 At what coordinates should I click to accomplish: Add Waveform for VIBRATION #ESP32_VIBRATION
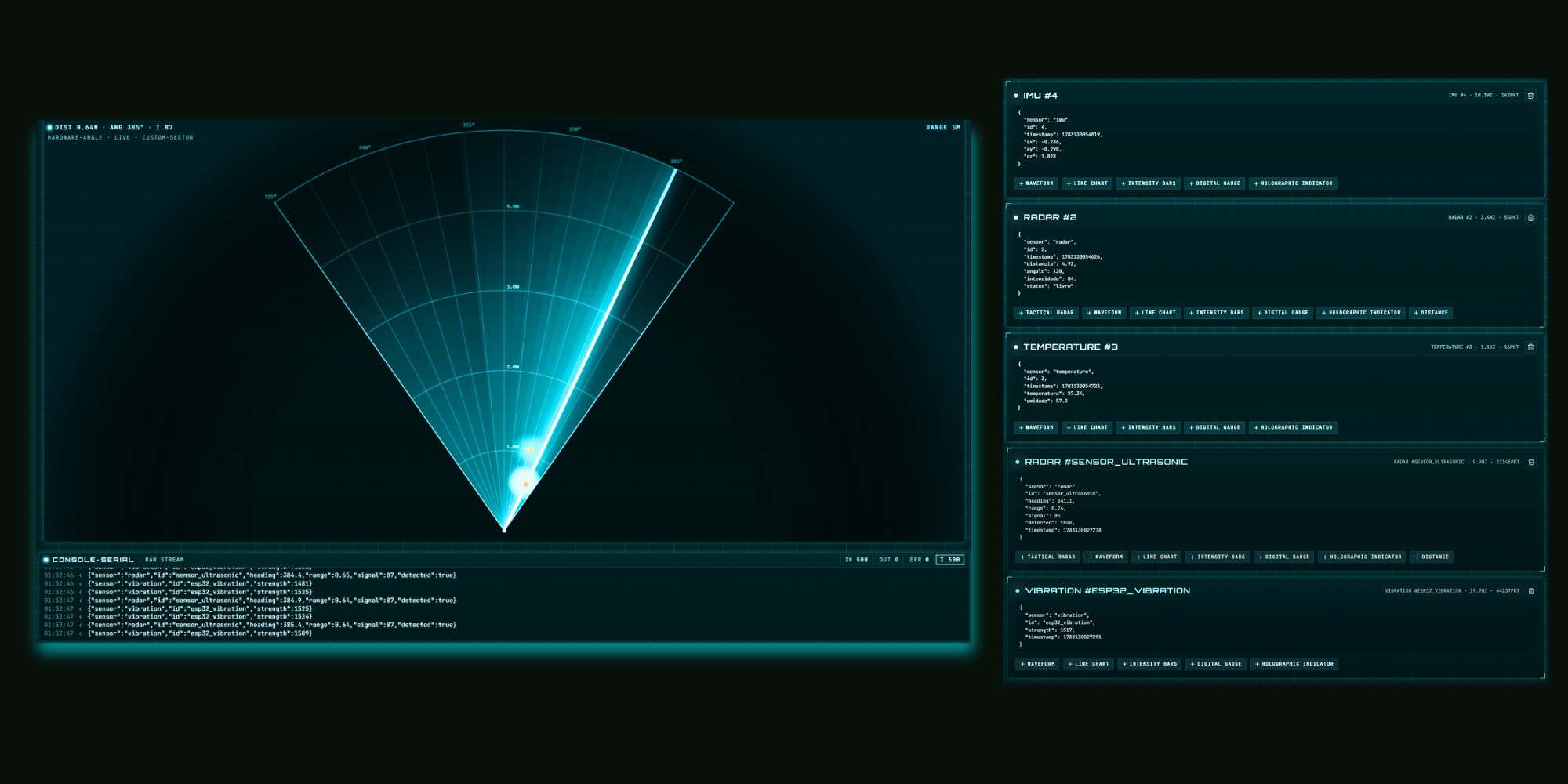tap(1038, 664)
